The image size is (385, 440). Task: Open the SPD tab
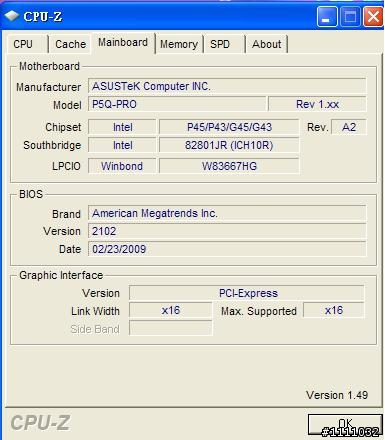224,44
